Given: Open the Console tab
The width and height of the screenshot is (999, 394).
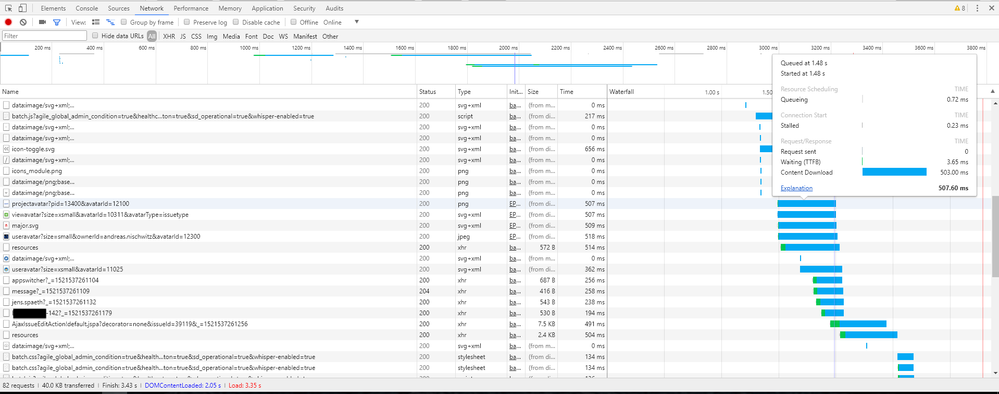Looking at the screenshot, I should 87,8.
